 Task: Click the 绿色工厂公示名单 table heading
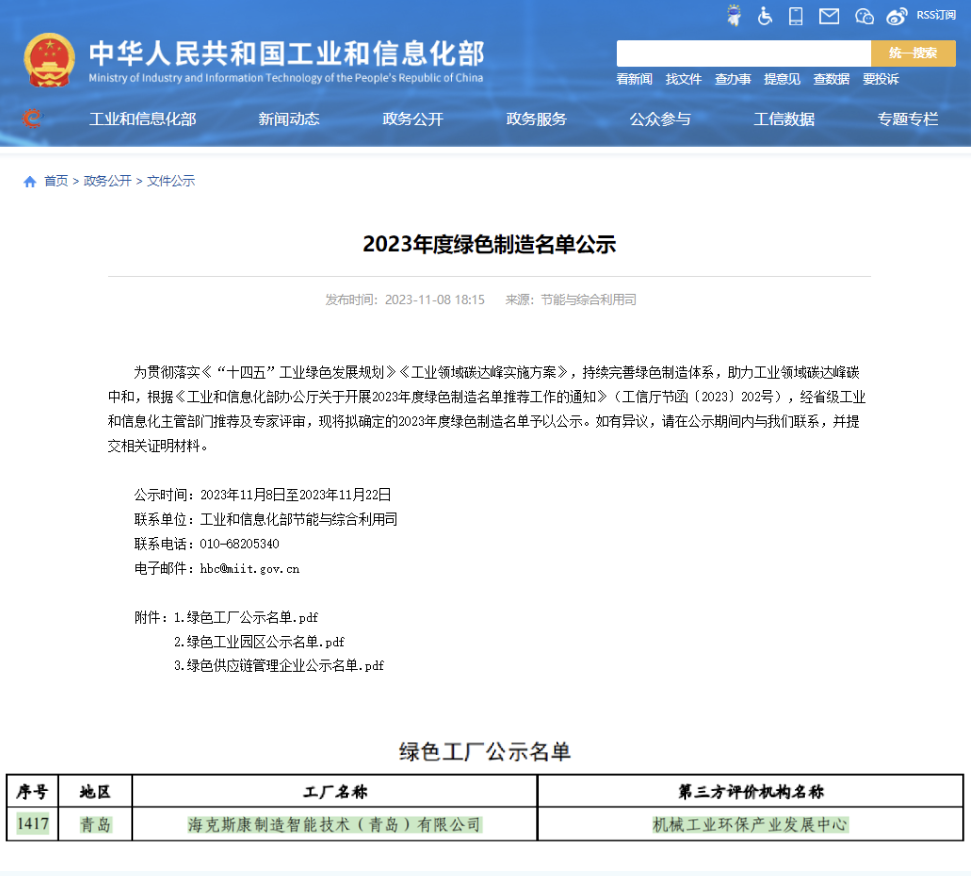(485, 752)
